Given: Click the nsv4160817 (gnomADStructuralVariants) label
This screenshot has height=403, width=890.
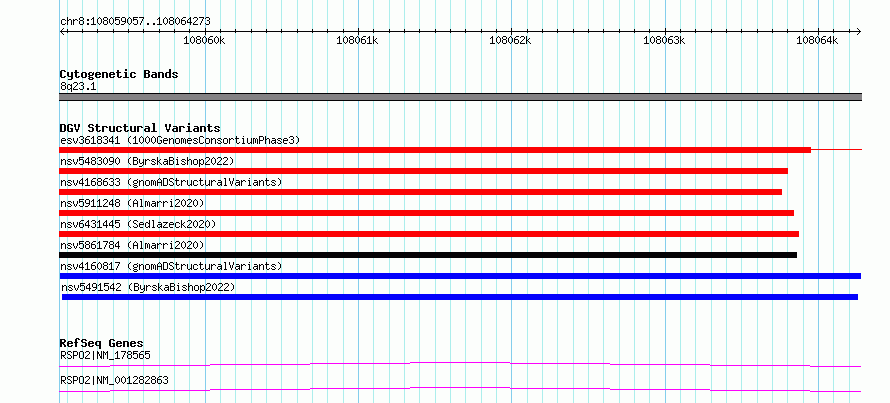Looking at the screenshot, I should pyautogui.click(x=171, y=266).
